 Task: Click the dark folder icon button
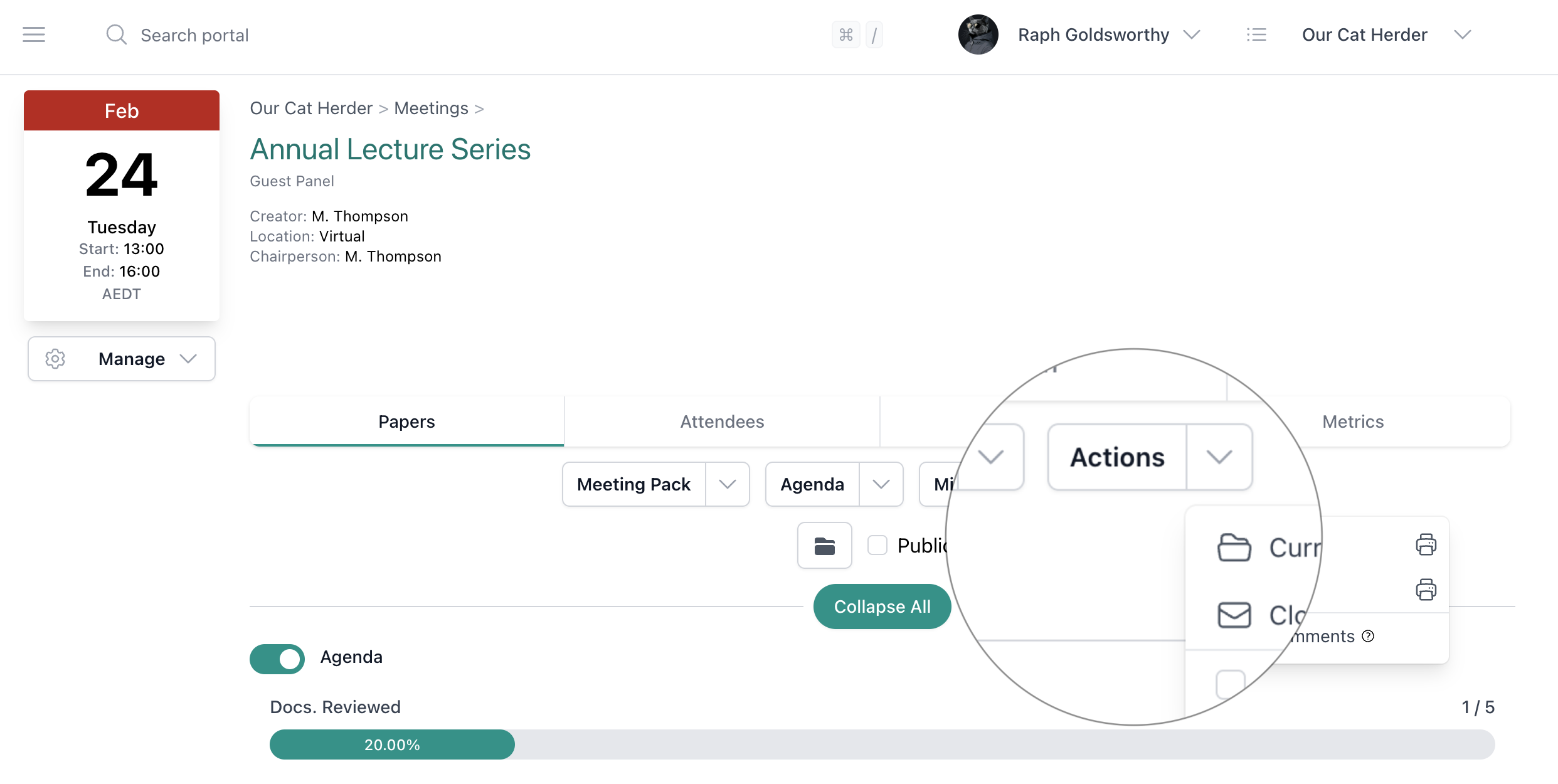(x=824, y=546)
